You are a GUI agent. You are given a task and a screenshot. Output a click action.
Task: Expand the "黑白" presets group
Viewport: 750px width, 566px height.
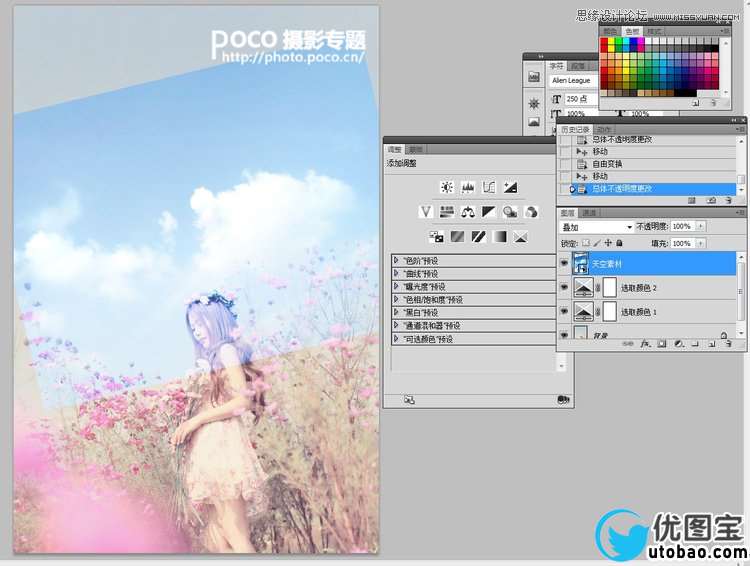(x=396, y=312)
